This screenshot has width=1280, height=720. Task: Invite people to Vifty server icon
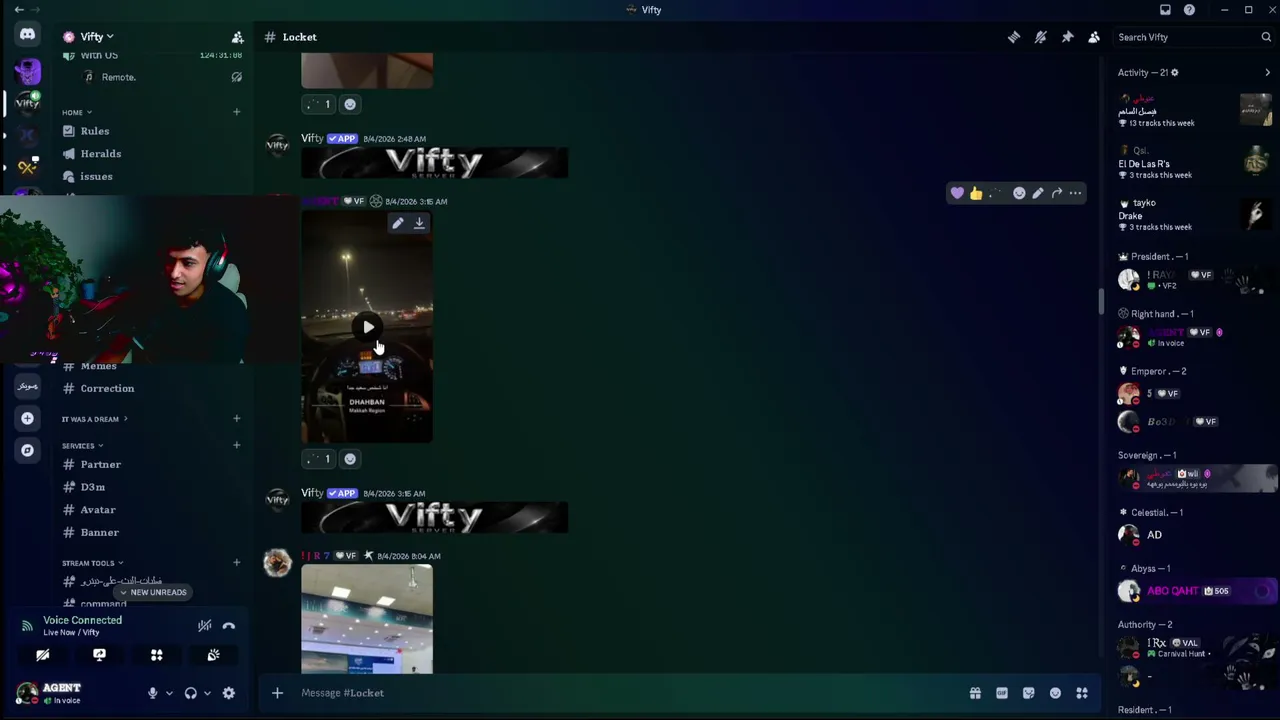pyautogui.click(x=237, y=37)
